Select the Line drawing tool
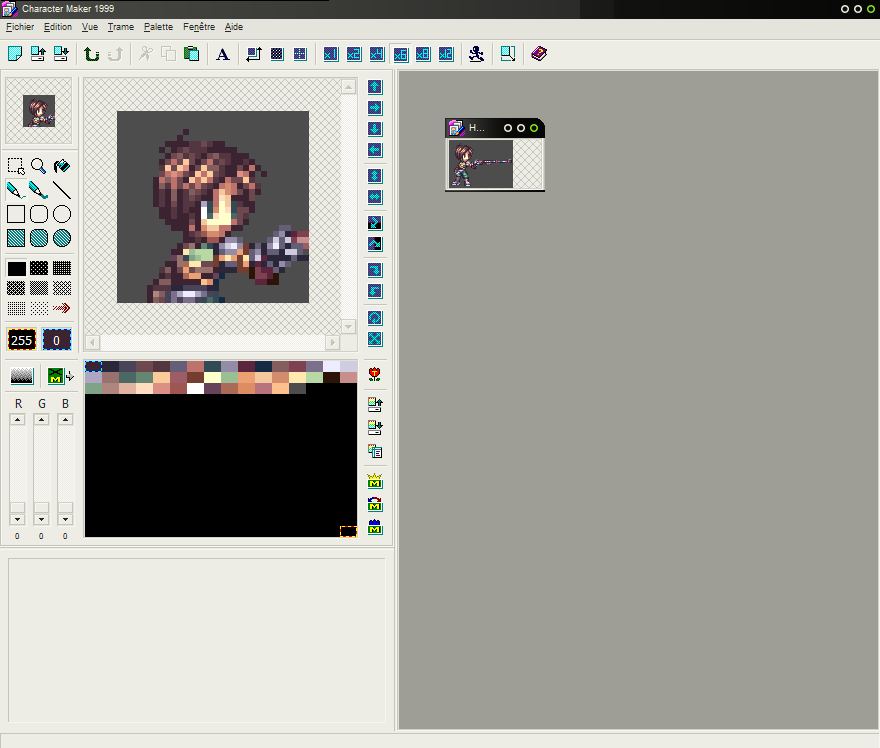This screenshot has height=748, width=880. (x=63, y=189)
